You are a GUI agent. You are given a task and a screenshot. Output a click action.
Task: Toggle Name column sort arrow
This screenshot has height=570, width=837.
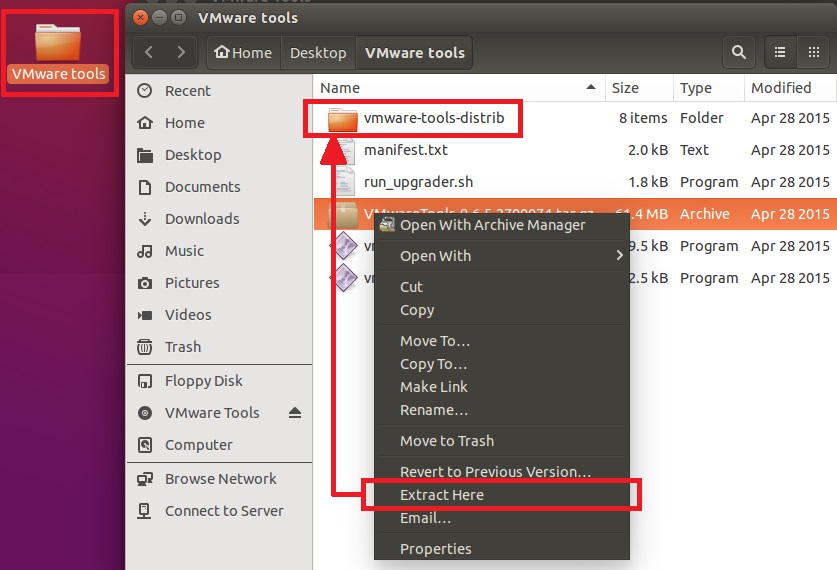[x=590, y=87]
